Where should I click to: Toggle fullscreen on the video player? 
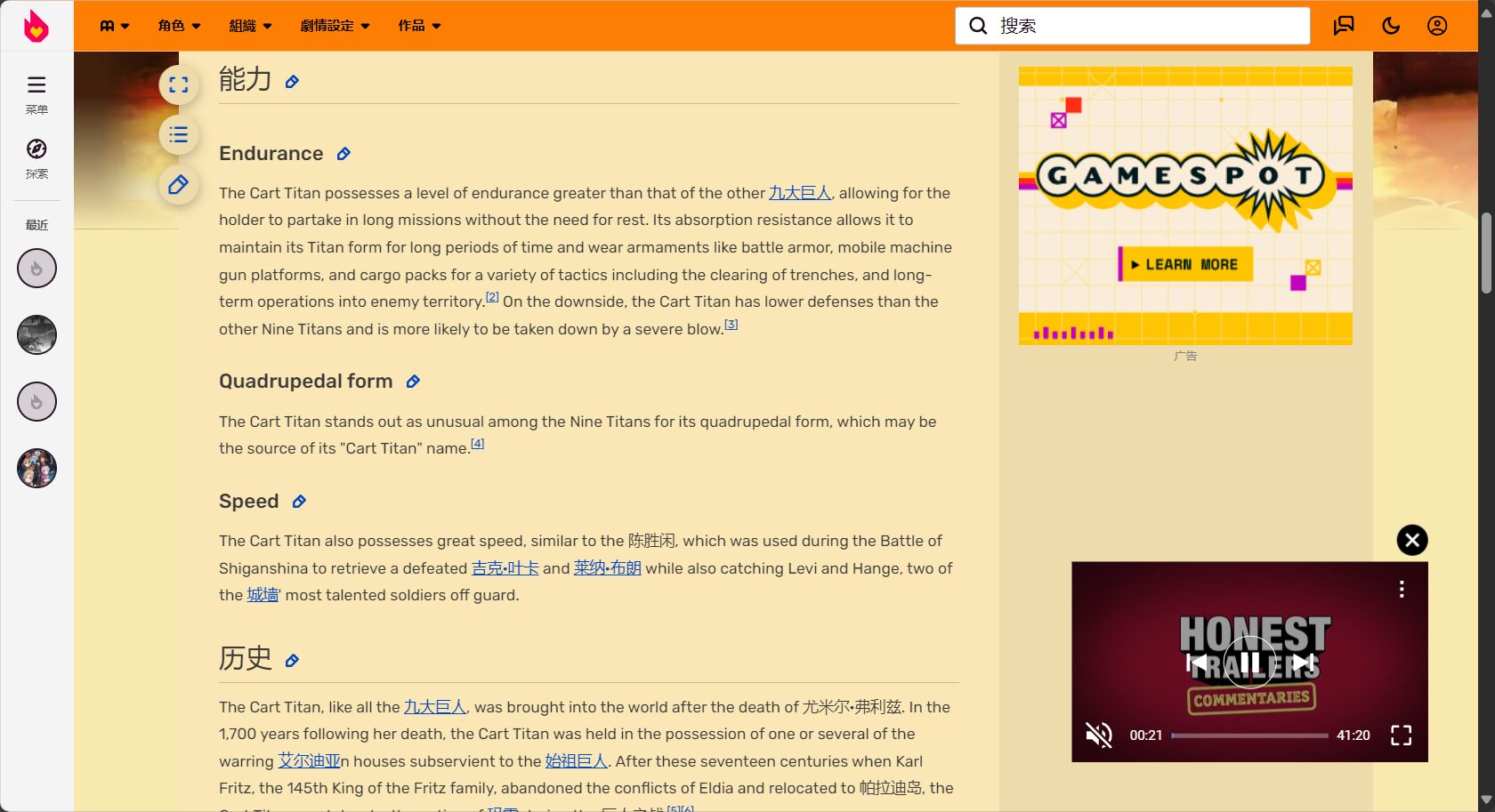coord(1401,735)
